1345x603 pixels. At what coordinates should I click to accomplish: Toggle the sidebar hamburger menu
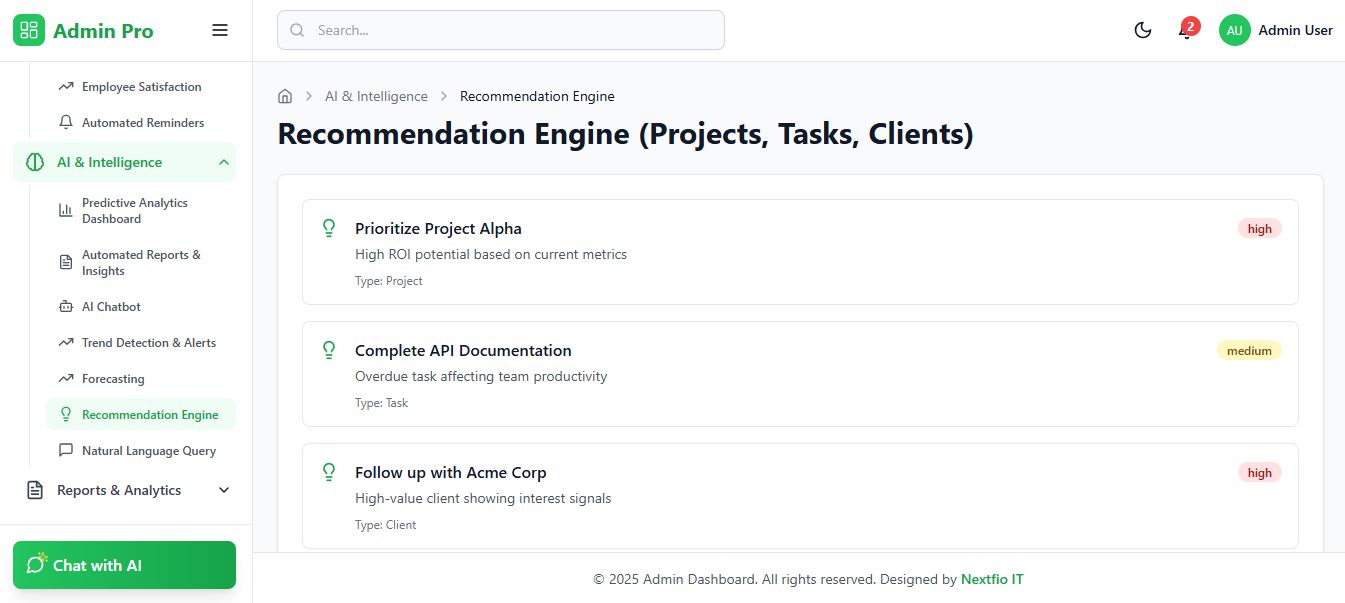220,30
